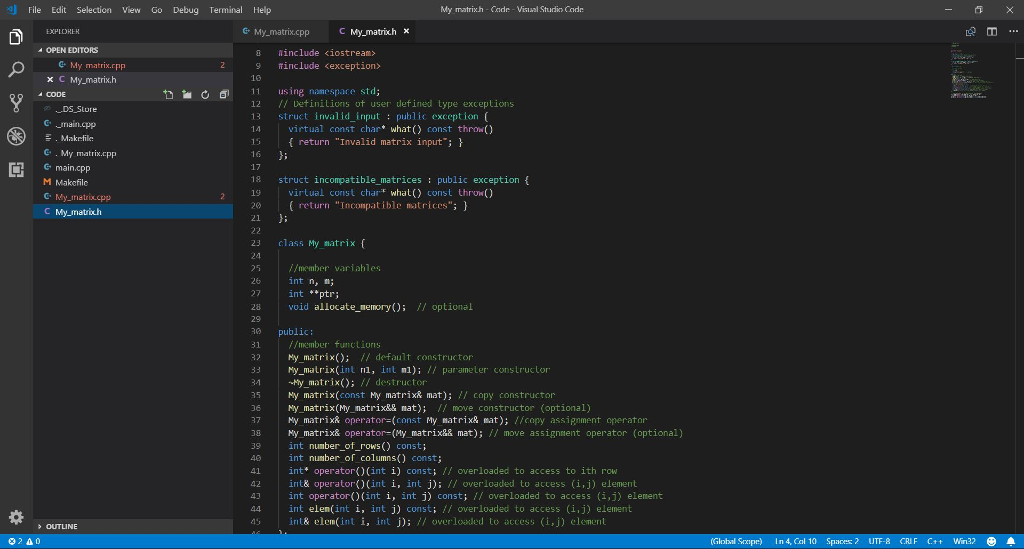Change language mode via C++
1024x549 pixels.
935,541
